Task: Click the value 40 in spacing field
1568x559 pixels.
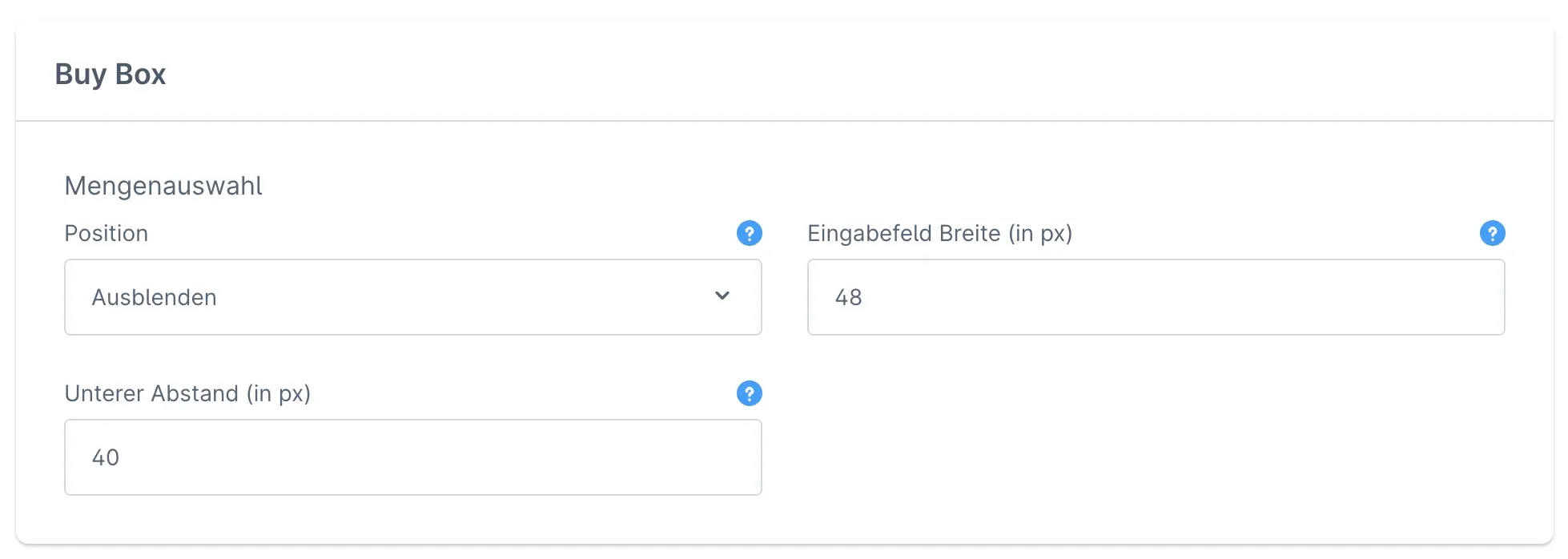Action: 106,458
